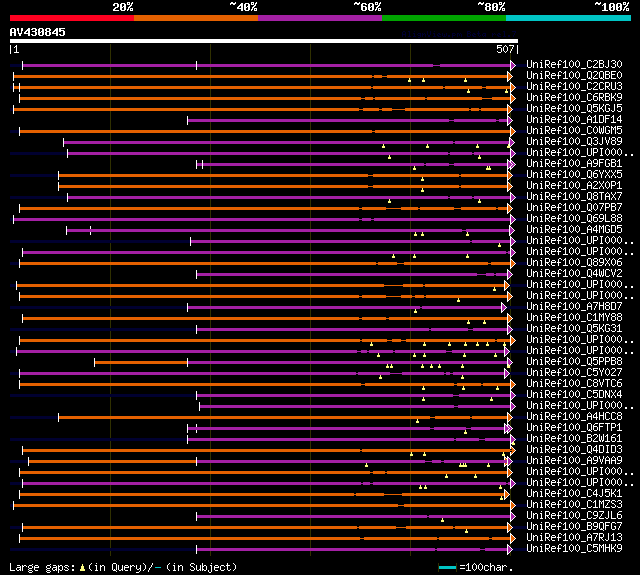
Task: Select the UniRef100_B9QFG7 label
Action: click(x=574, y=527)
